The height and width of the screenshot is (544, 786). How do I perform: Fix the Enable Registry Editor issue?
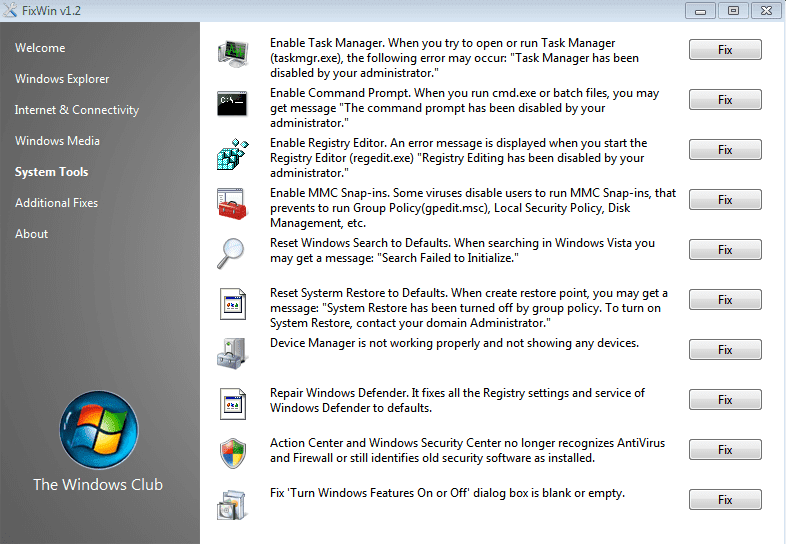[725, 149]
